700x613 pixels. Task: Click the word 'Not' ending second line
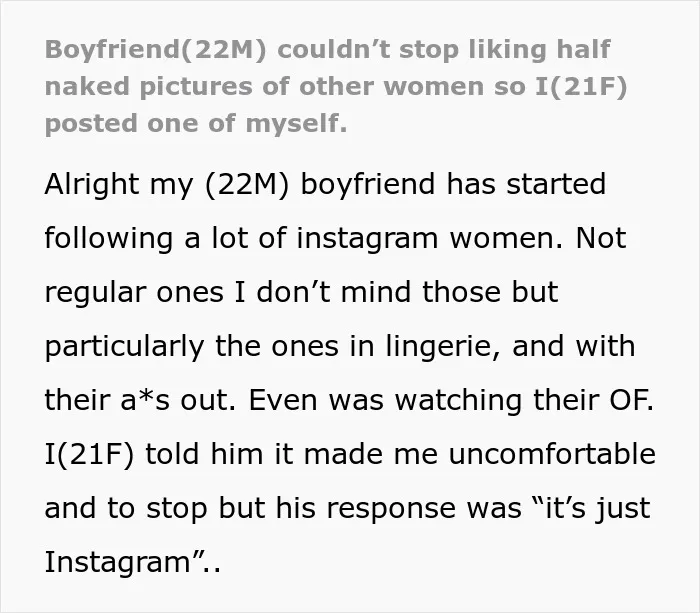pos(601,238)
